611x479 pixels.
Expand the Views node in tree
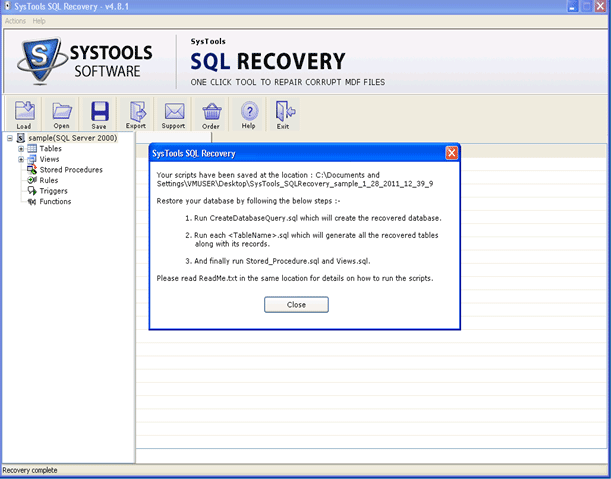[x=21, y=160]
